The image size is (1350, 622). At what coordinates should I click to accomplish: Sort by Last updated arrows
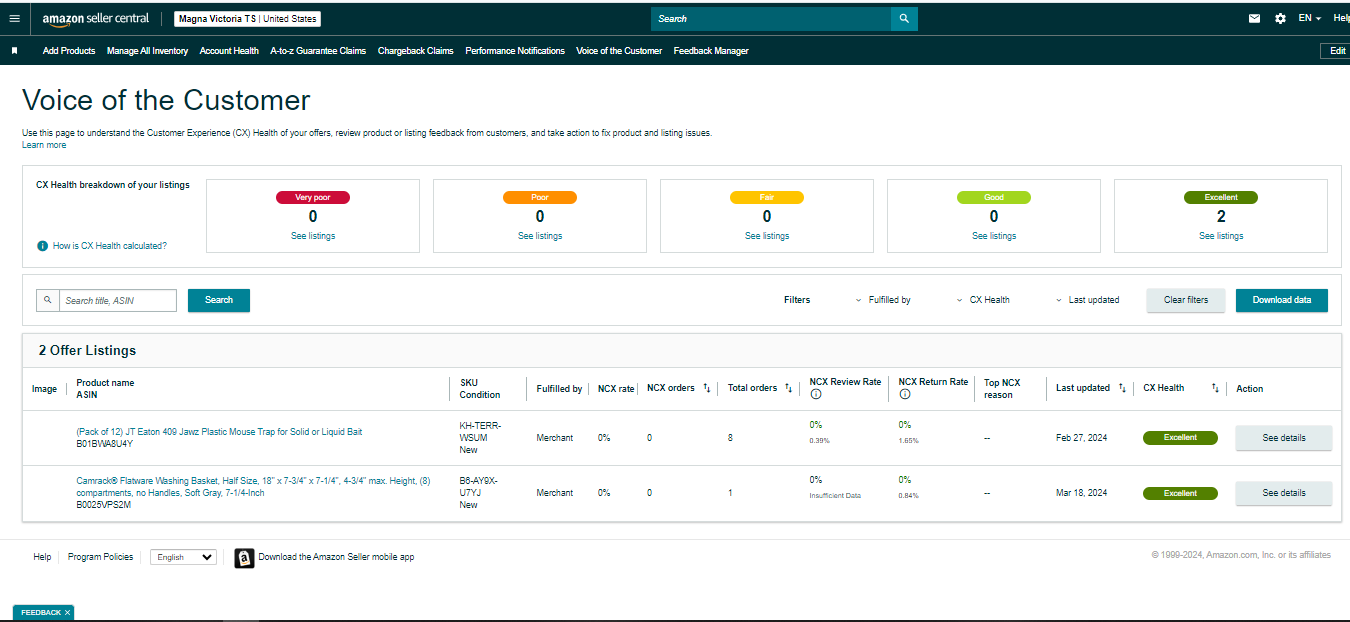(1122, 388)
